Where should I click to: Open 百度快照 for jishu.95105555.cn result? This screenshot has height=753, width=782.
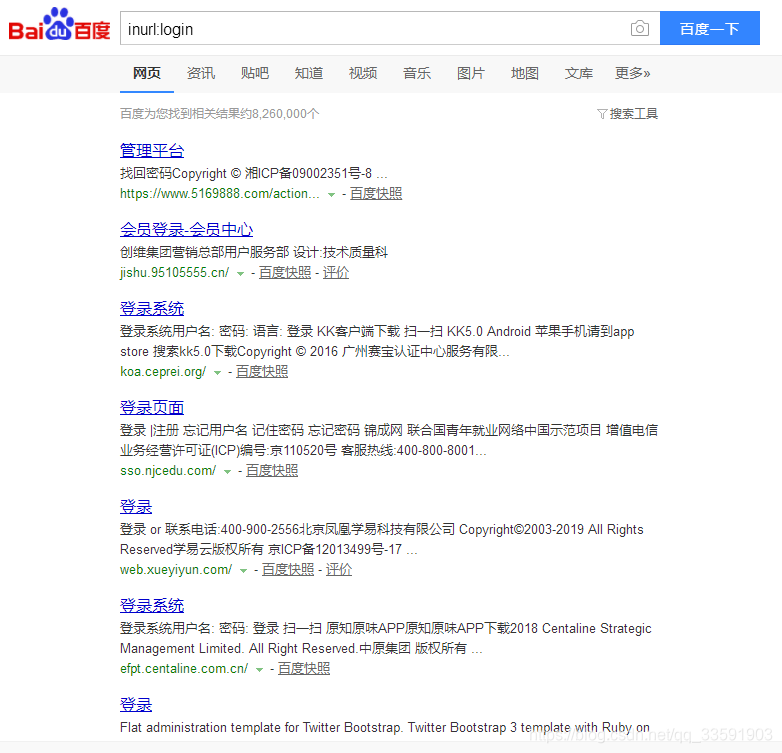coord(285,273)
